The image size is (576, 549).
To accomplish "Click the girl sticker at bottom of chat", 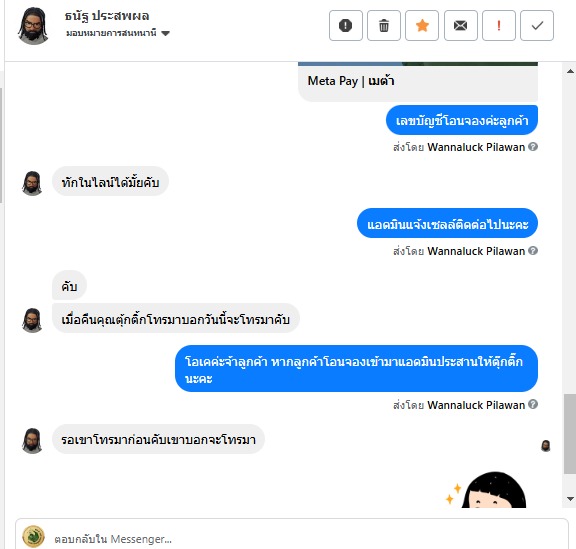I will click(486, 490).
